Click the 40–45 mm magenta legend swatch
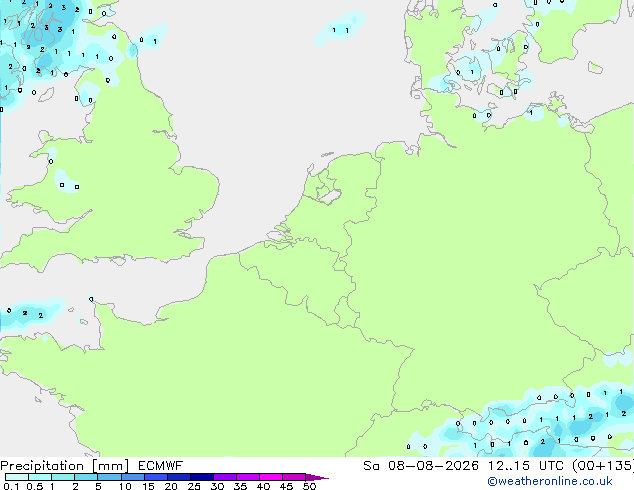 [271, 477]
